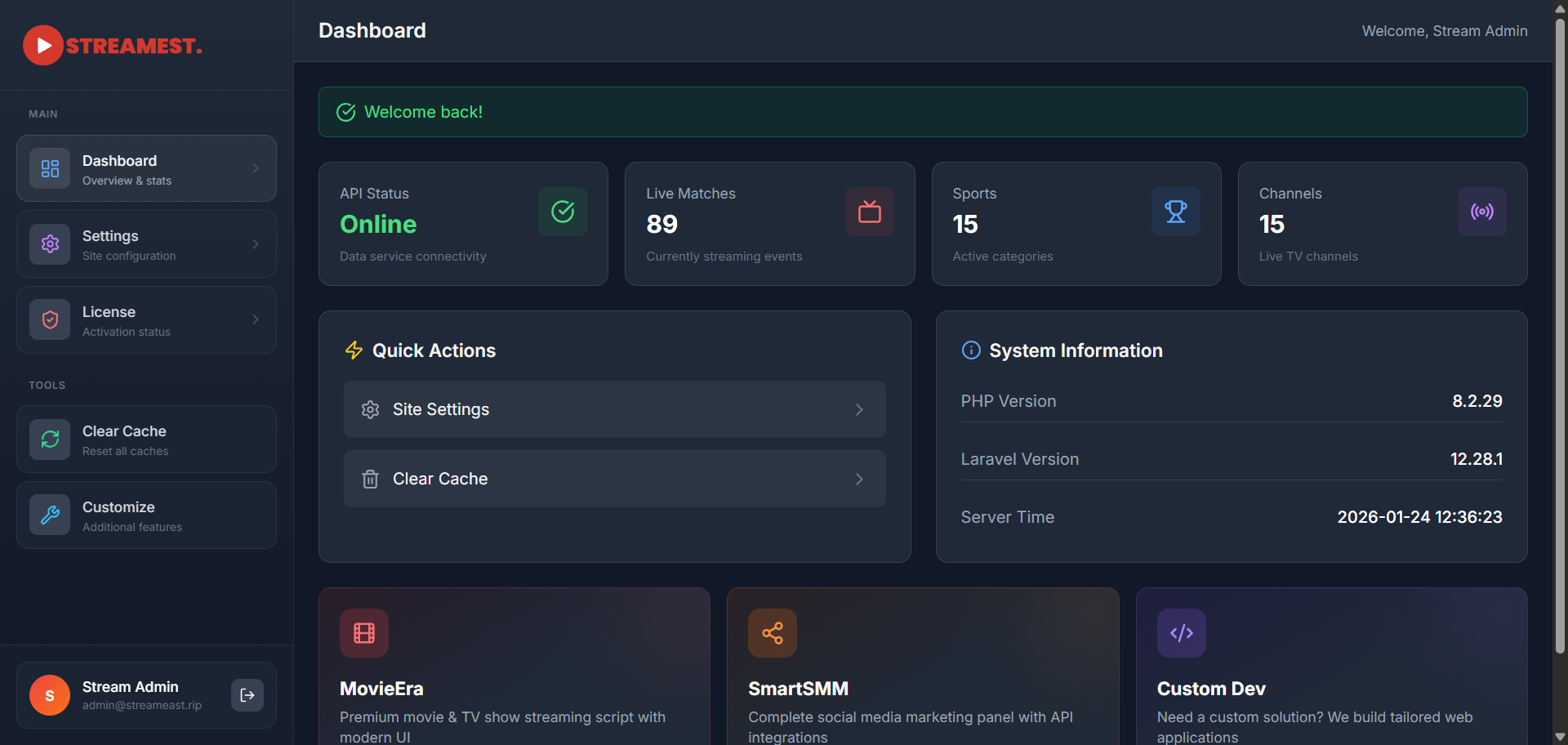Screen dimensions: 1568x745
Task: Expand the Settings sidebar item chevron
Action: coord(256,243)
